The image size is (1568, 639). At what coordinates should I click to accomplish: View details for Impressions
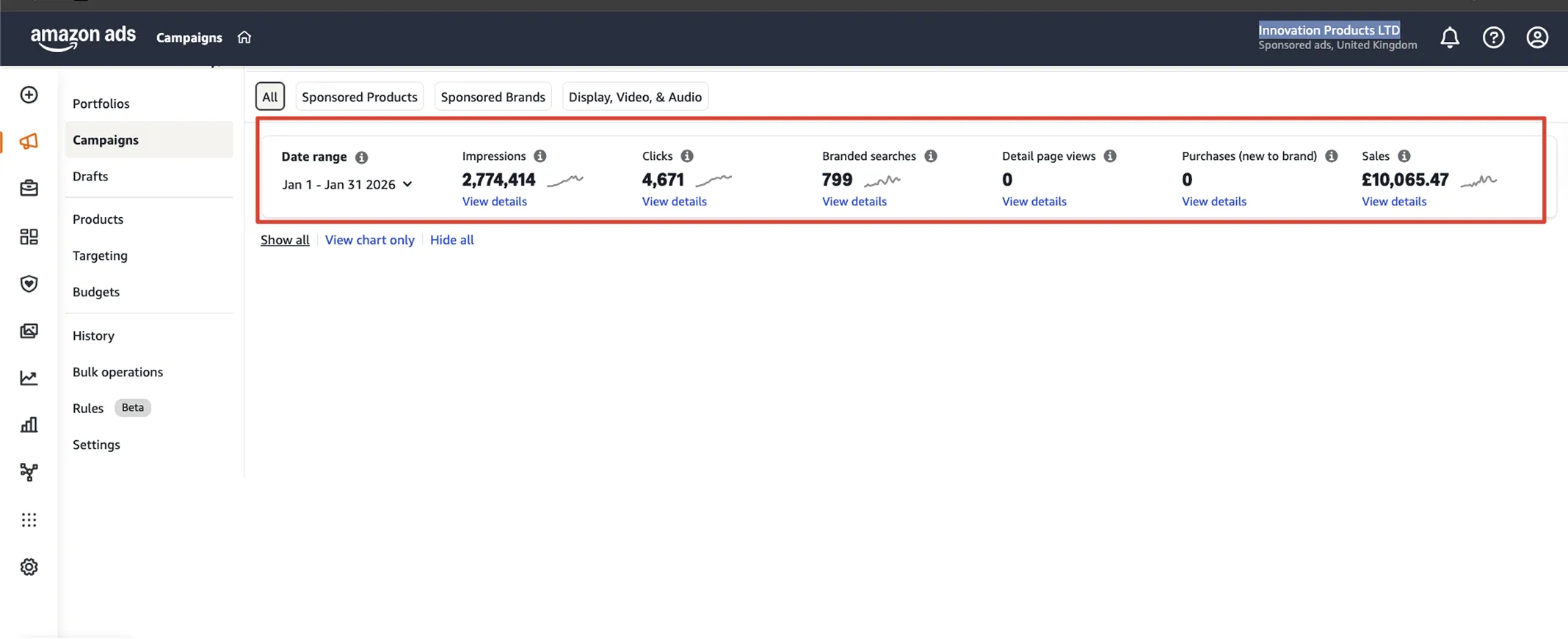(494, 201)
